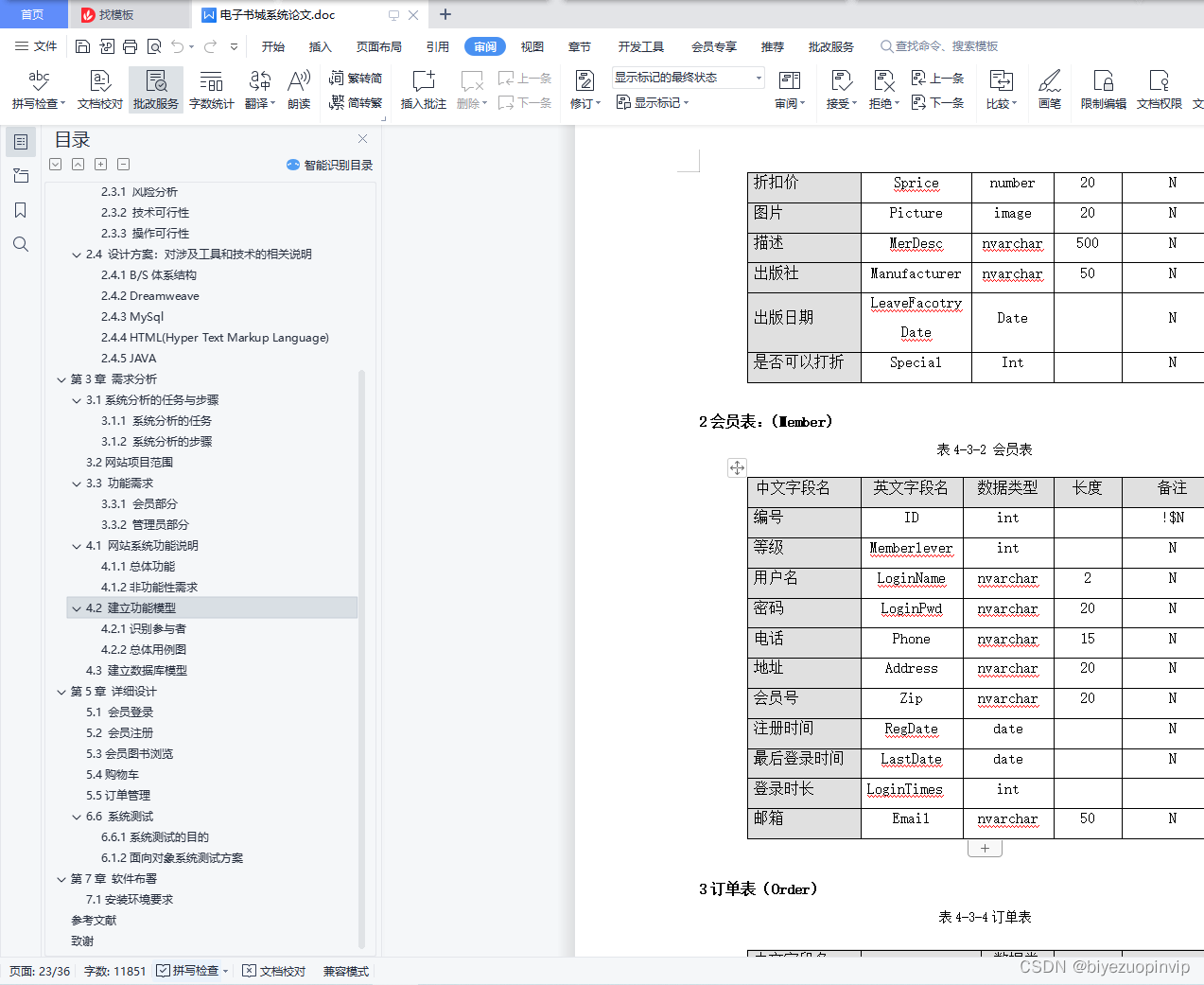The image size is (1204, 985).
Task: Click 智能识别目录 button
Action: (x=329, y=165)
